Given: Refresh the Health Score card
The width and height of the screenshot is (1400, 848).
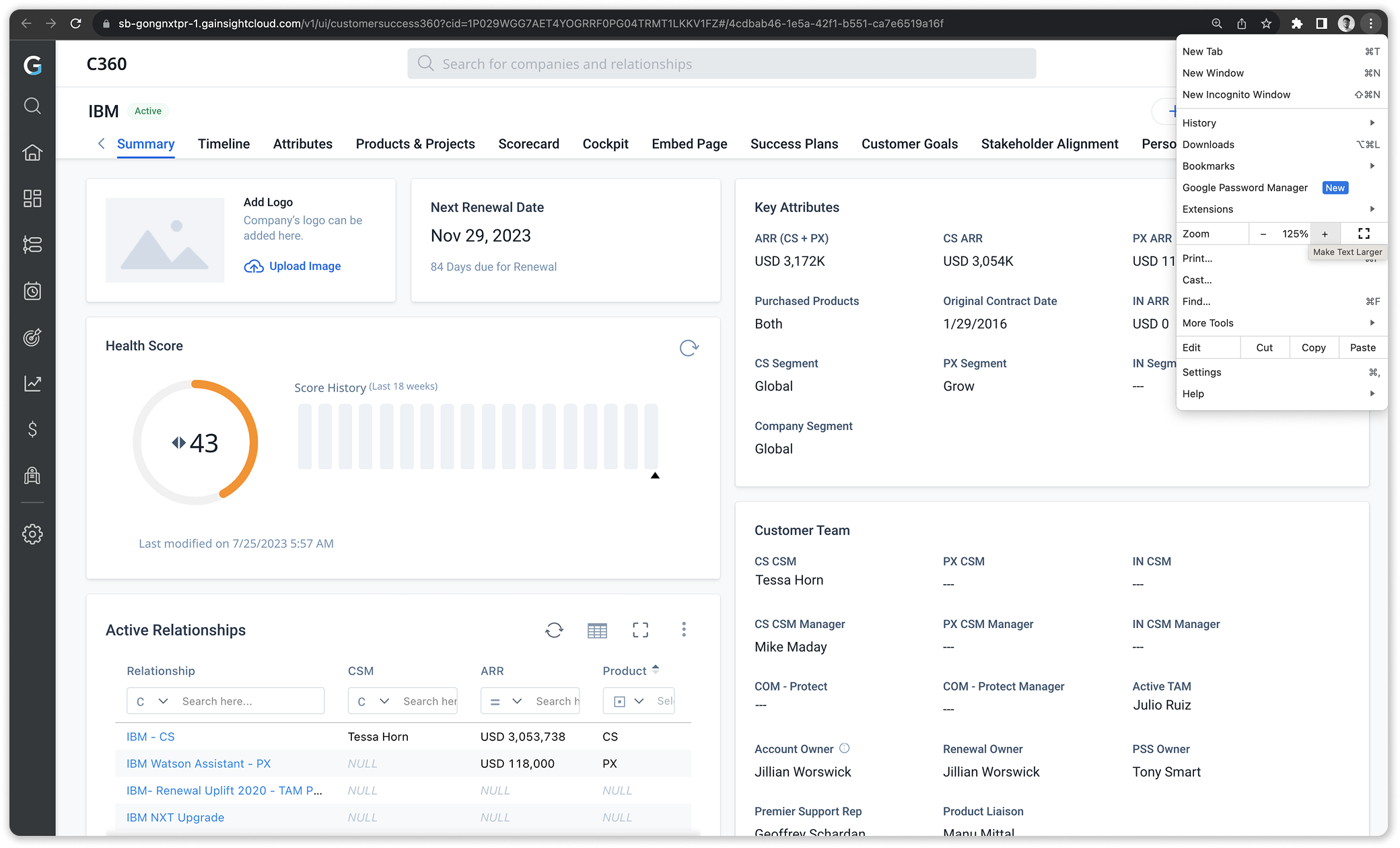Looking at the screenshot, I should click(x=689, y=348).
